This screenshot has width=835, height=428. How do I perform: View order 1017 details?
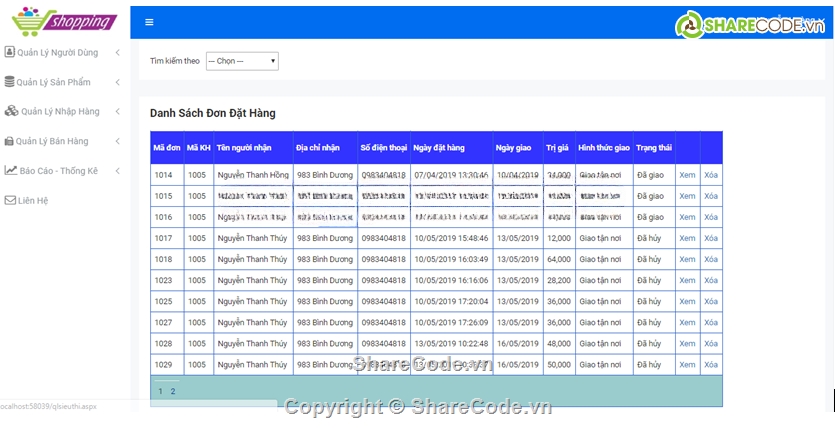coord(687,238)
